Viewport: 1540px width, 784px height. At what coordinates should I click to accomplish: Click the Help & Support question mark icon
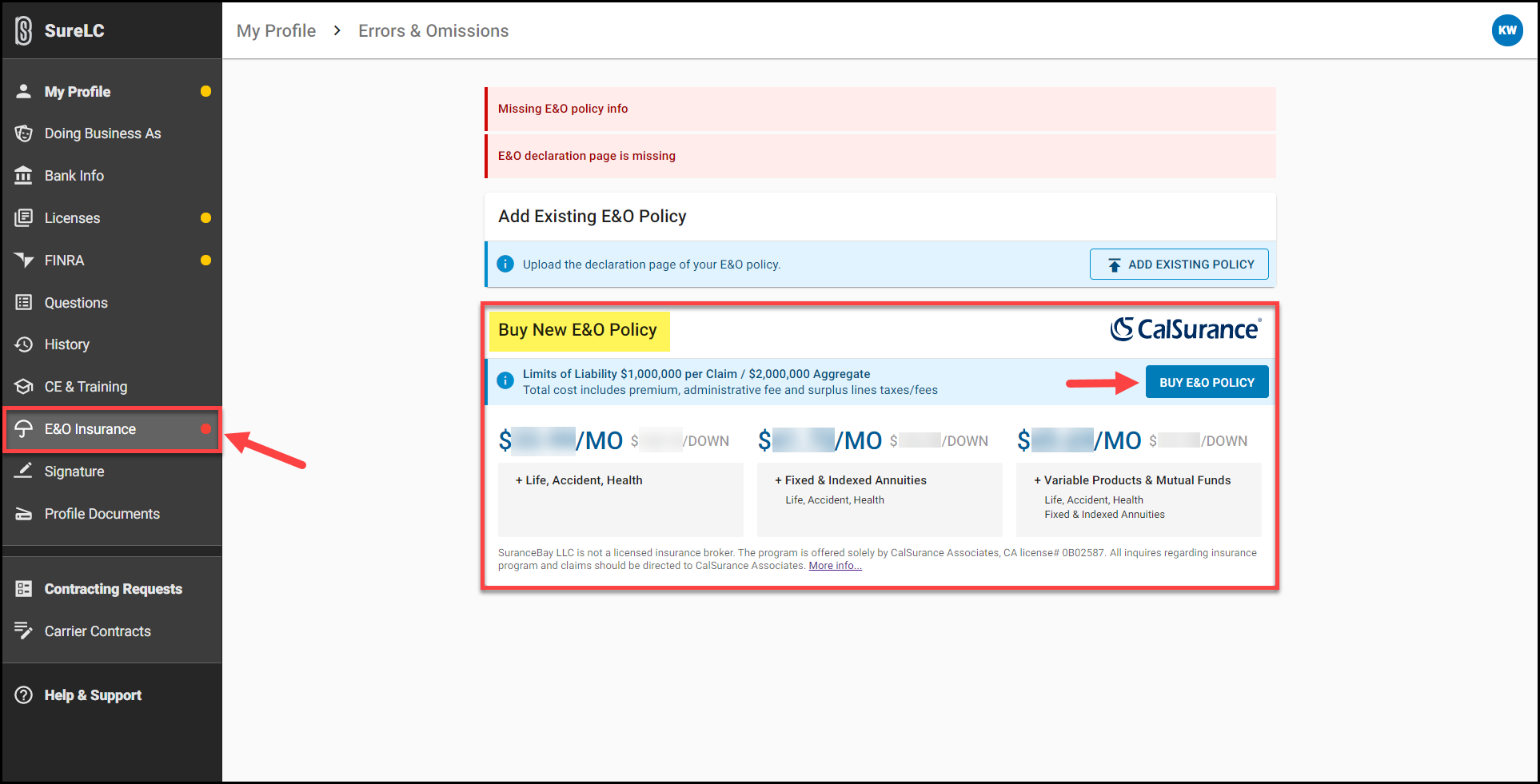pyautogui.click(x=24, y=695)
